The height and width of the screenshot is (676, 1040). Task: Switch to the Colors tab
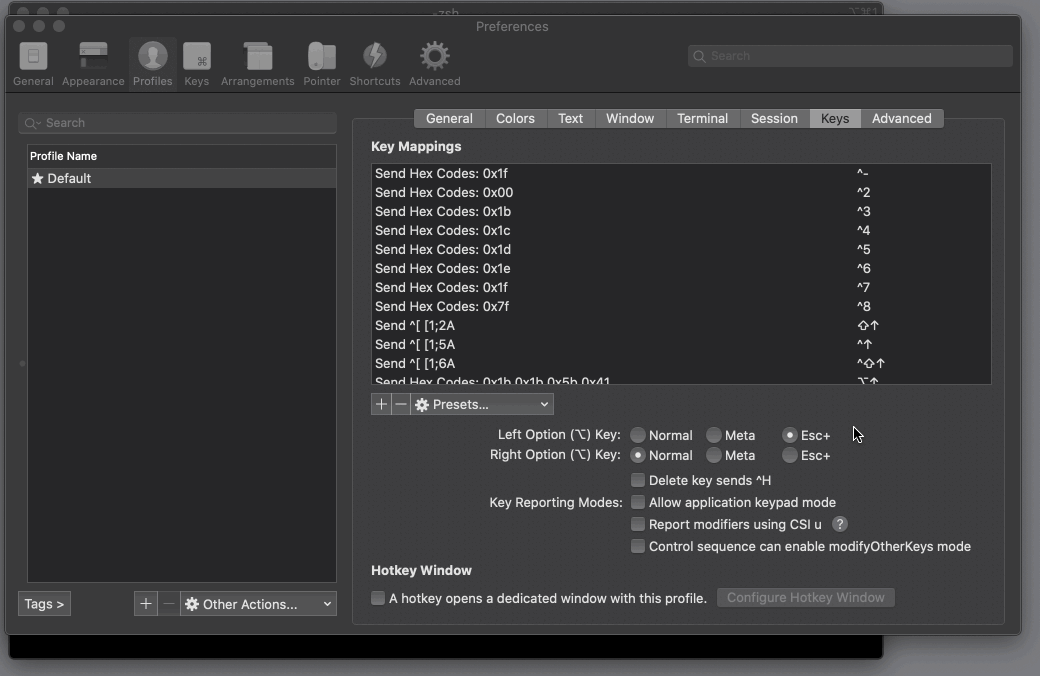coord(515,118)
